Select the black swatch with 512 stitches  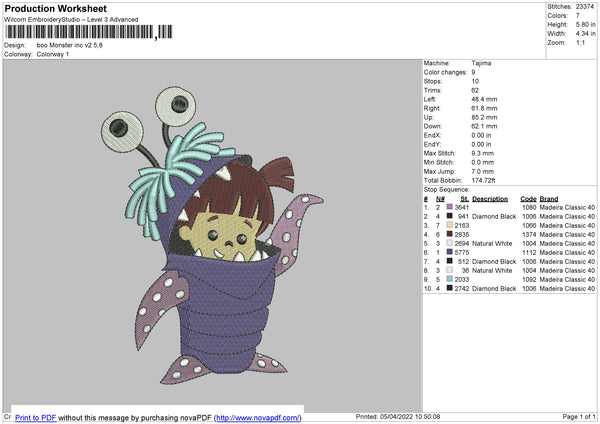(x=450, y=261)
